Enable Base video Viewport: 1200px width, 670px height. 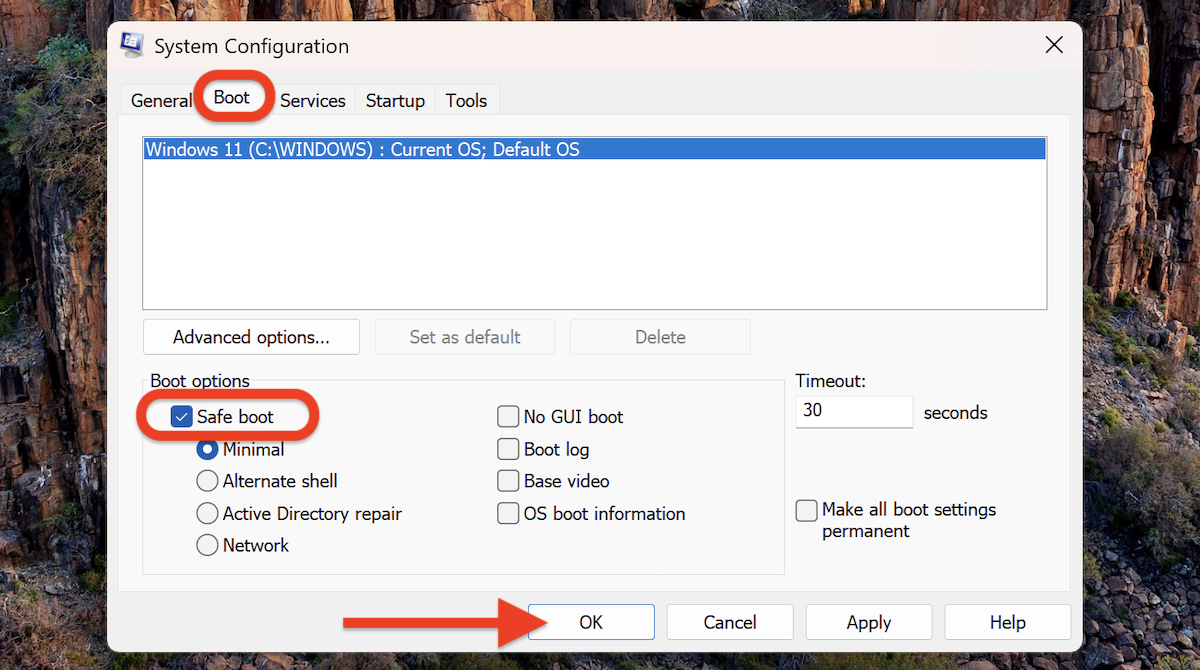(508, 481)
